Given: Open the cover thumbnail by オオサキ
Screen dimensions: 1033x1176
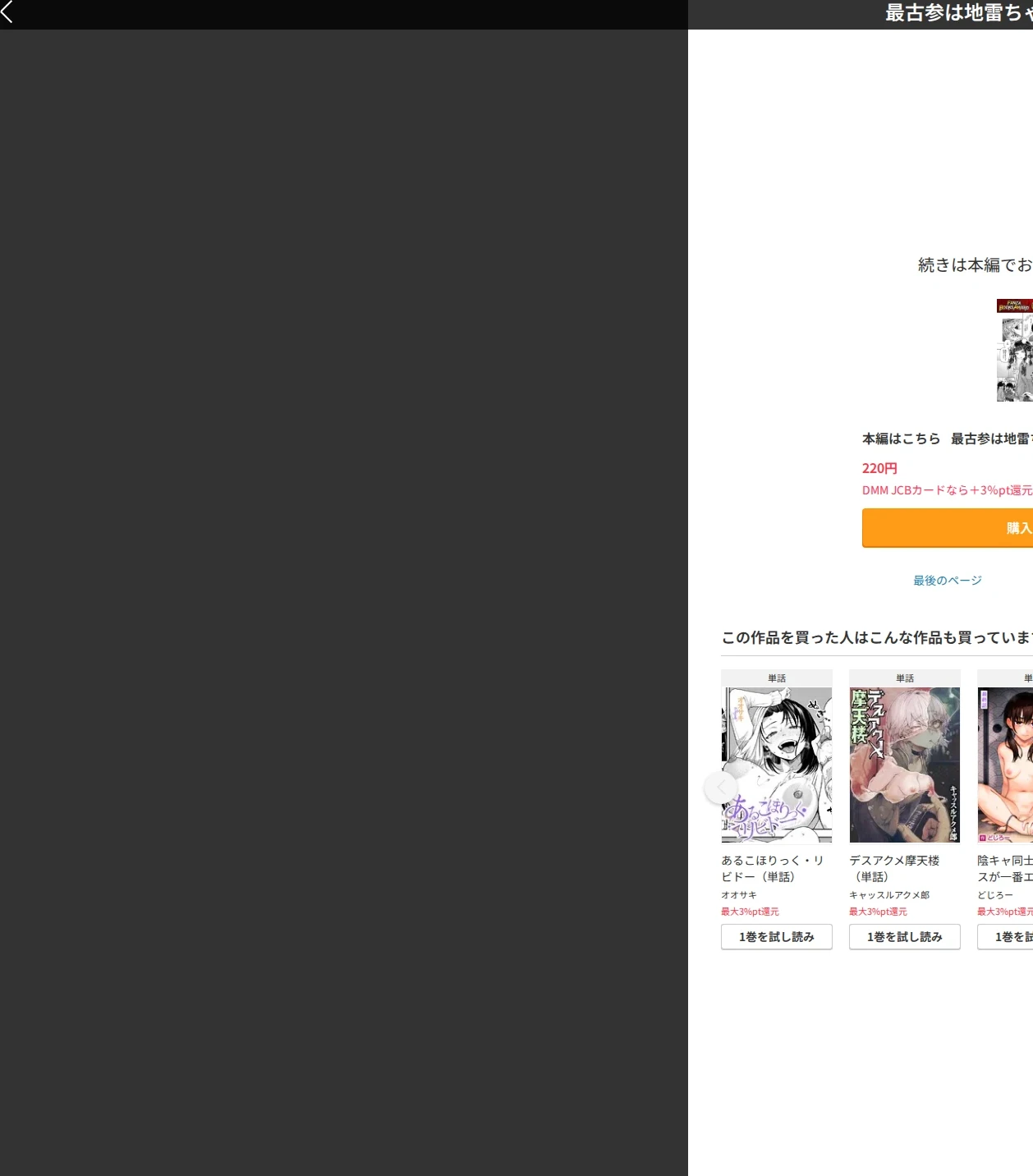Looking at the screenshot, I should click(x=777, y=765).
